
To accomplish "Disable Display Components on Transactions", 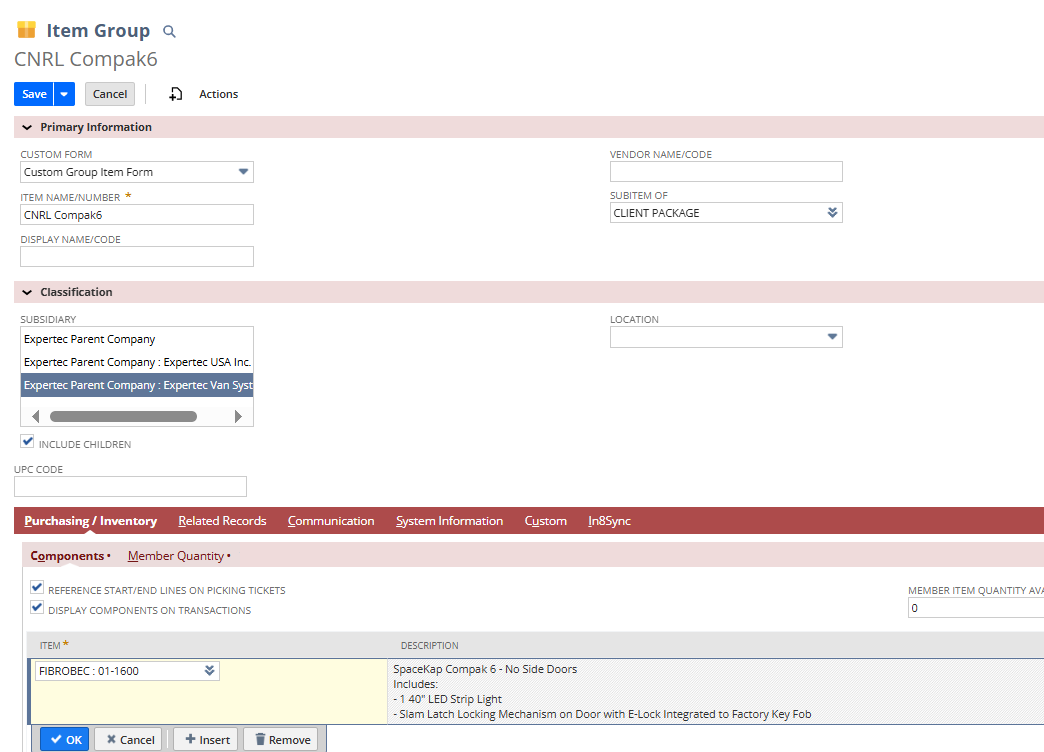I will [x=37, y=607].
